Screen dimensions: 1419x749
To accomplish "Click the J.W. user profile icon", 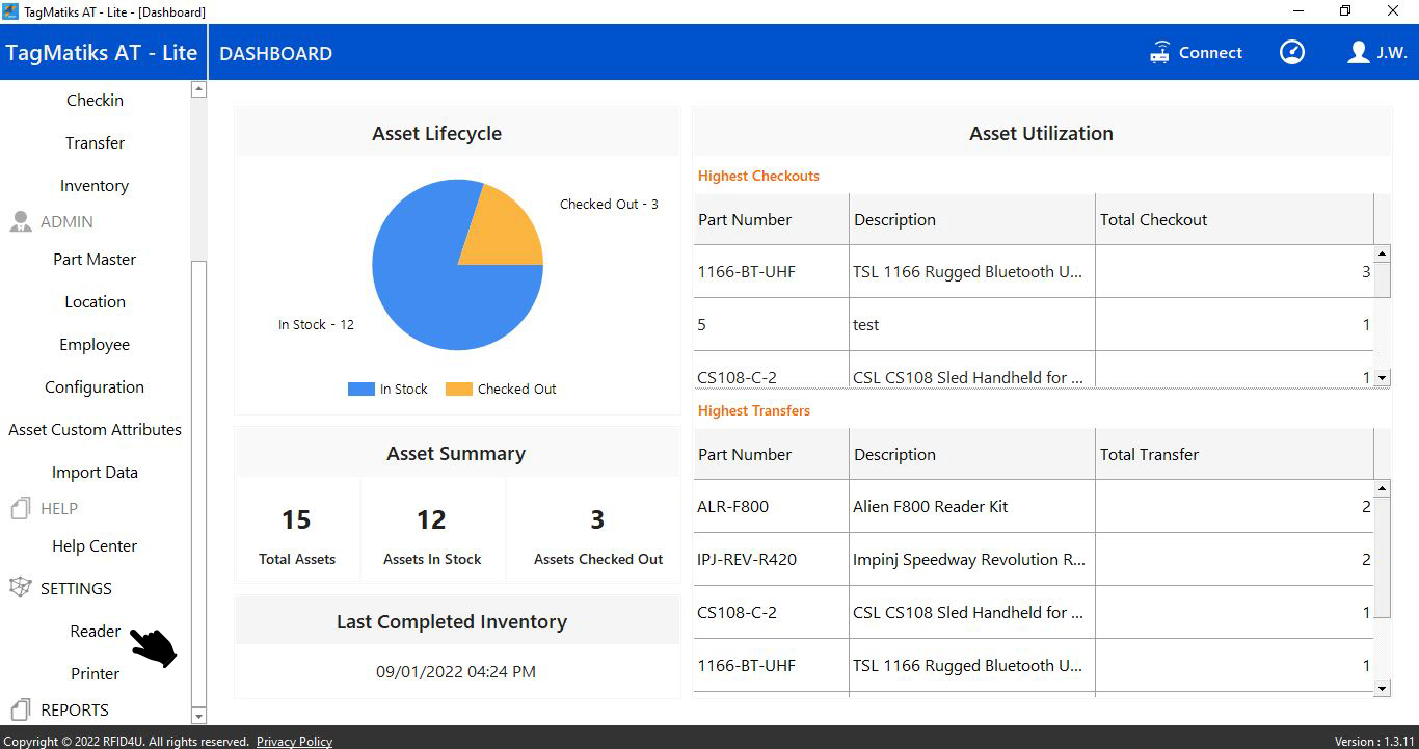I will coord(1357,53).
